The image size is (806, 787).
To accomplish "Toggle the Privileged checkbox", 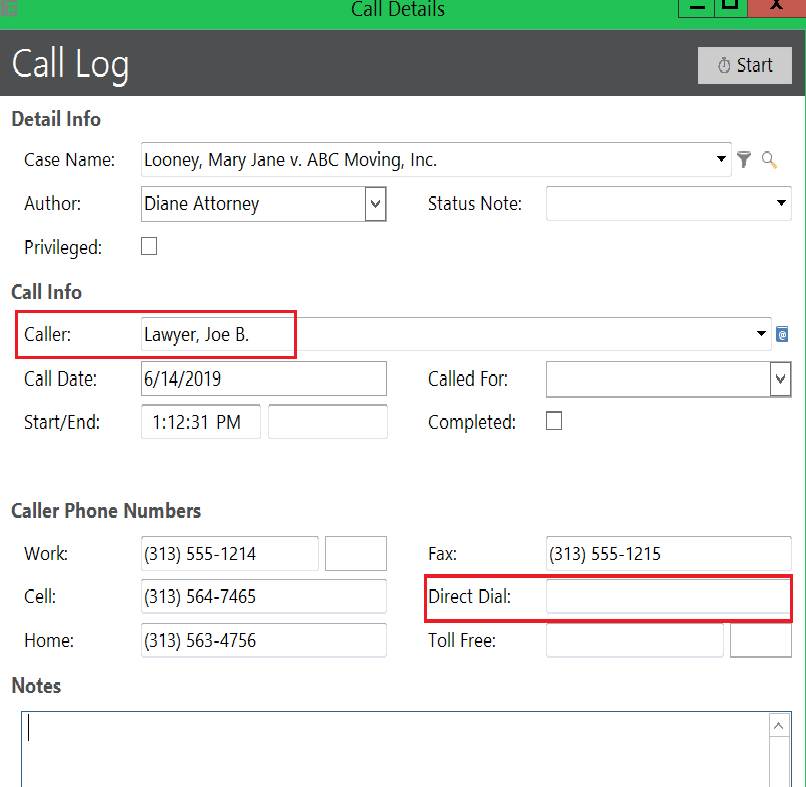I will [x=149, y=246].
